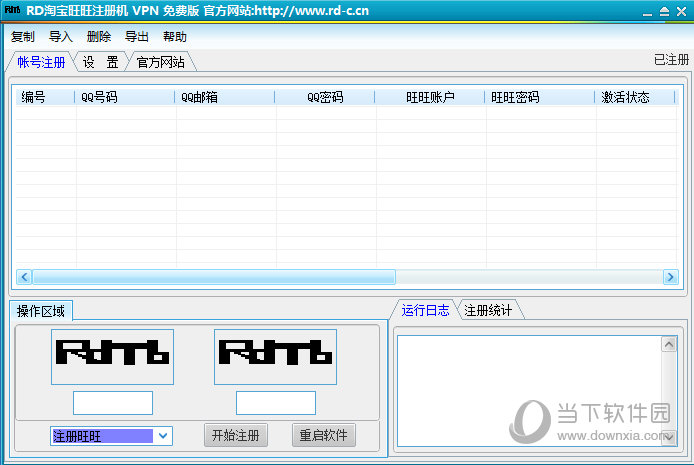
Task: Click the 旺旺密码 column header
Action: 540,97
